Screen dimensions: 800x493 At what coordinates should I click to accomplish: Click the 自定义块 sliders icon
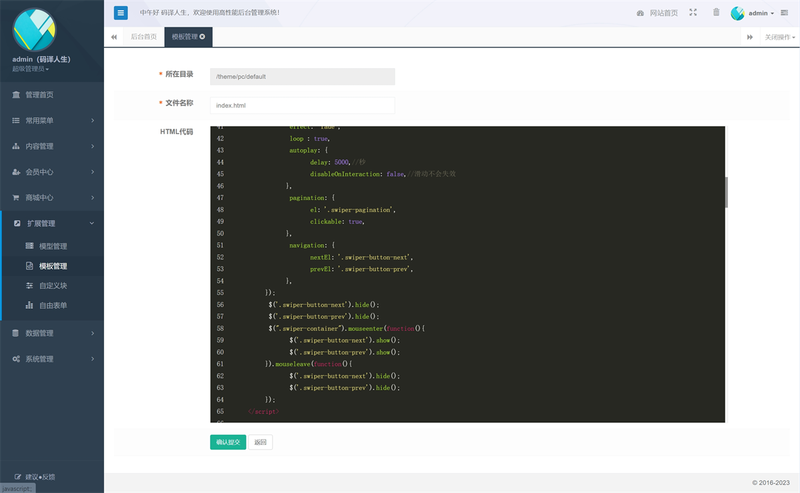(30, 285)
